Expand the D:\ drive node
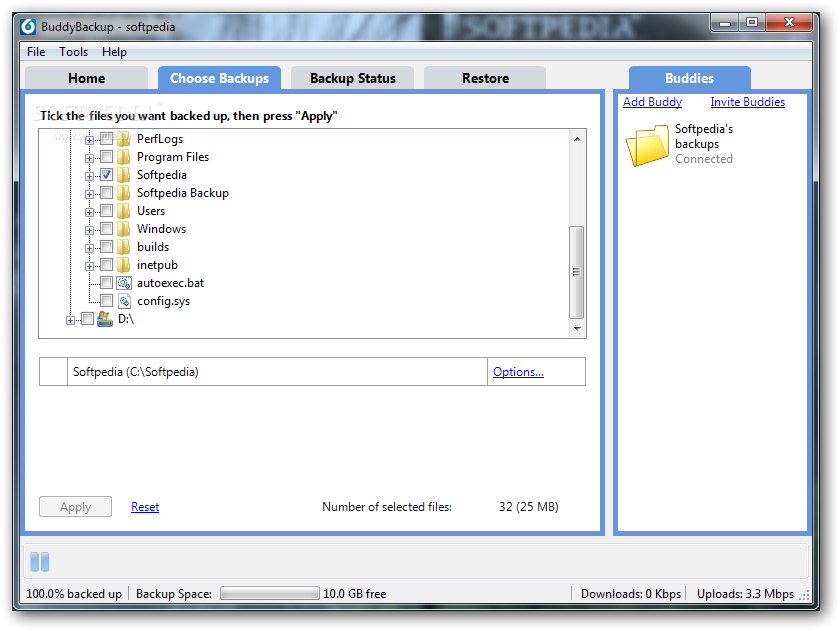This screenshot has height=631, width=840. (70, 320)
